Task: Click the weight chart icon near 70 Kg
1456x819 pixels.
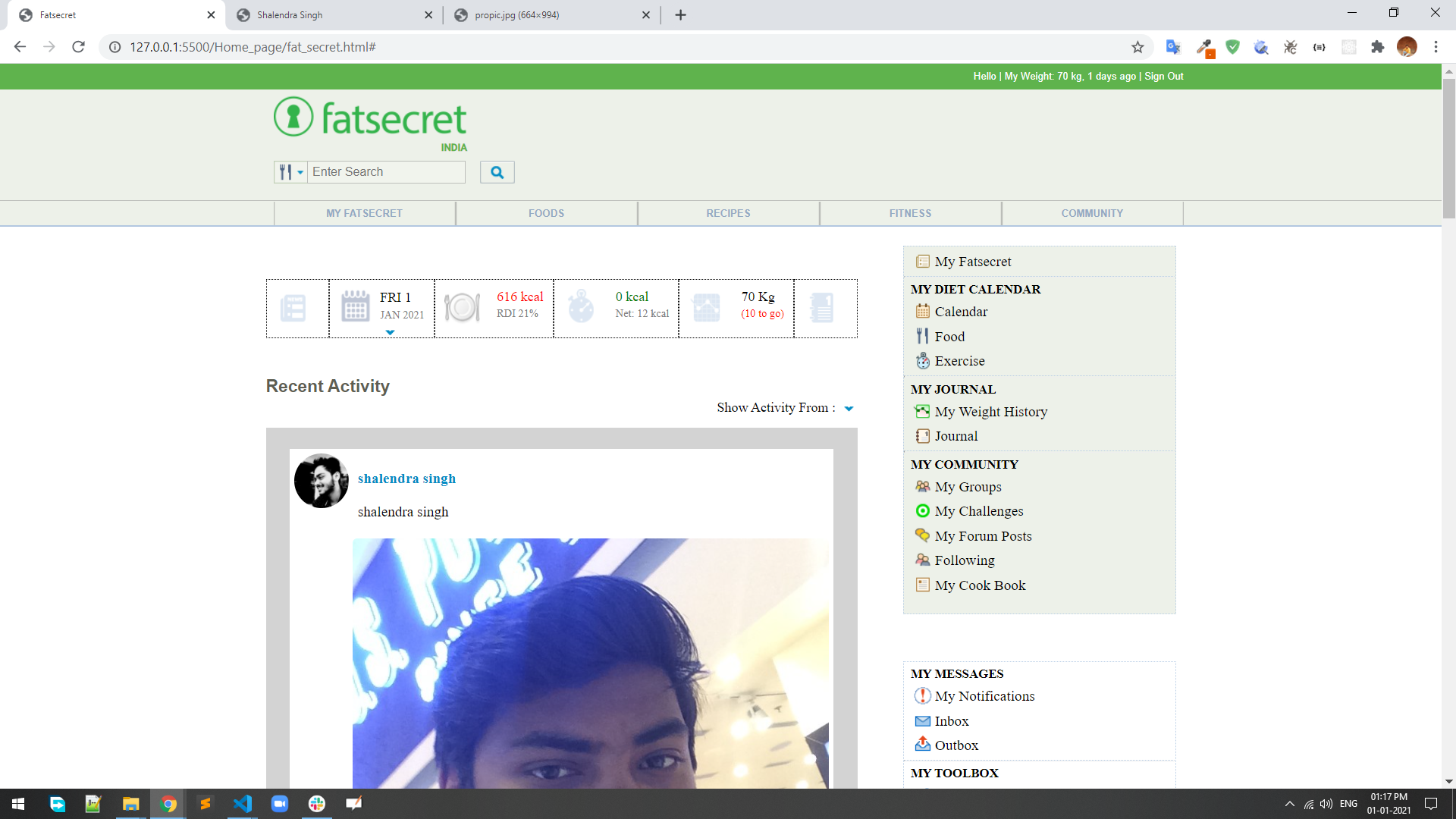Action: 706,307
